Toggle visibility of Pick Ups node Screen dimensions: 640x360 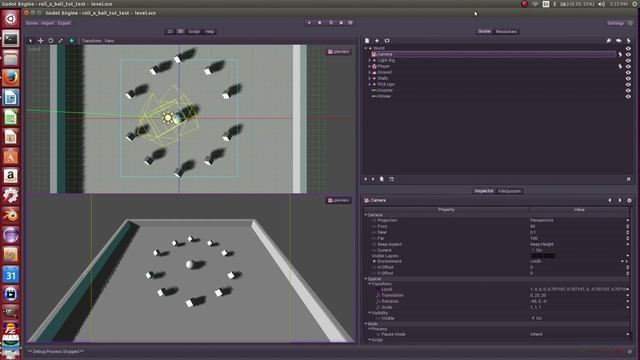point(629,84)
